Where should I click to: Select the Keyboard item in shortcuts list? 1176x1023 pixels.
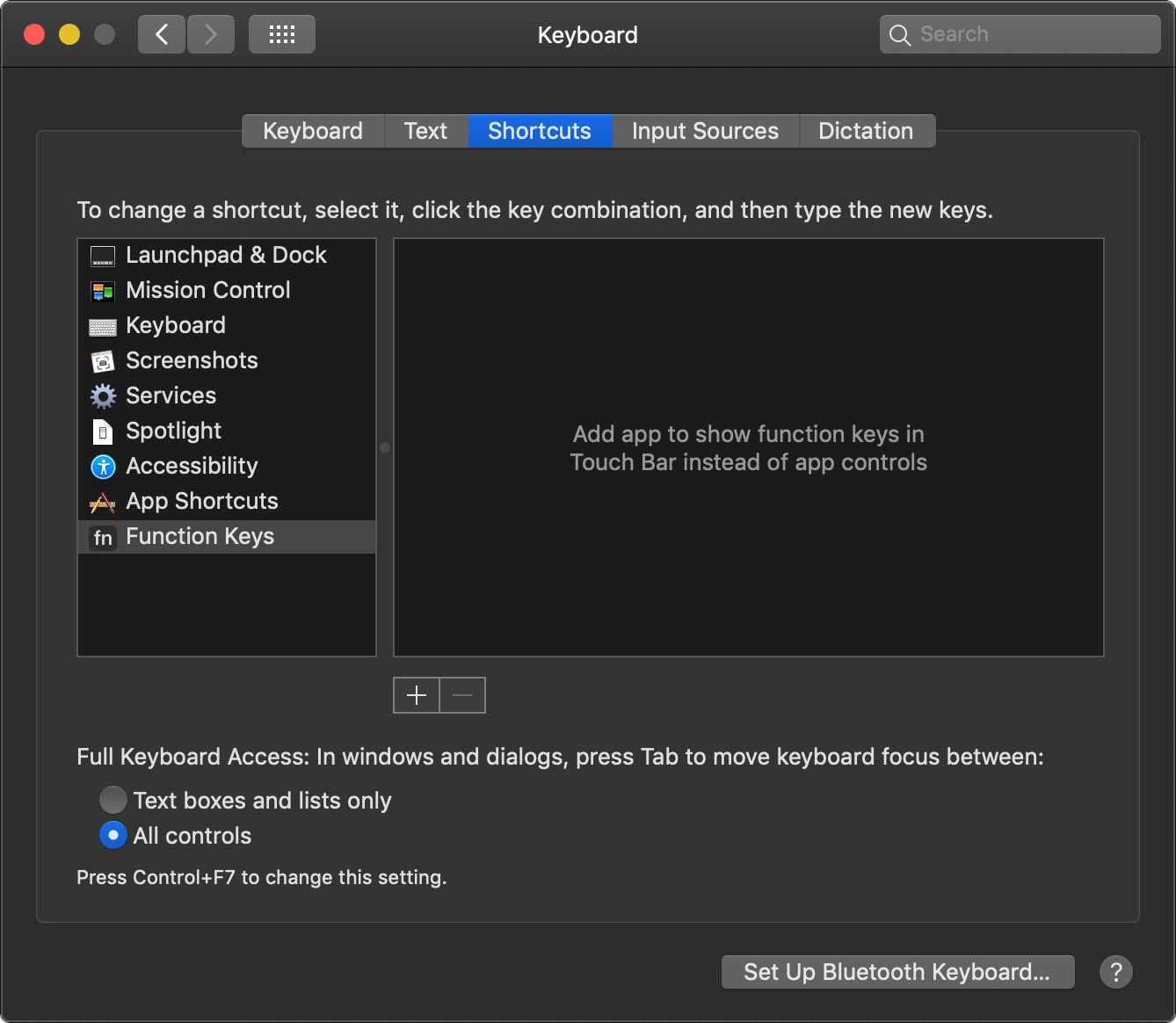coord(176,326)
